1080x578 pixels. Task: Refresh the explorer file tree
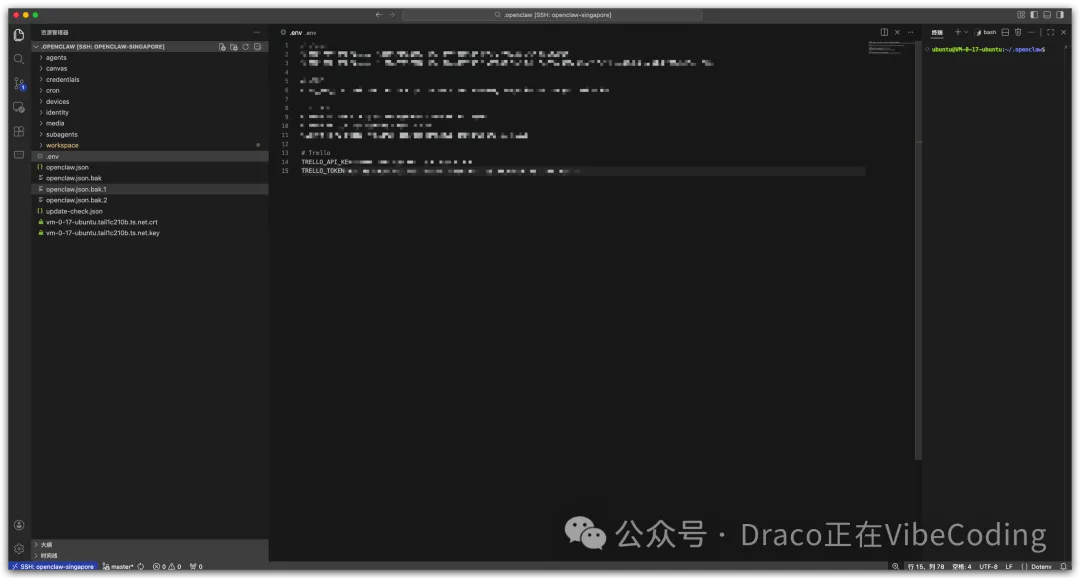pos(245,47)
